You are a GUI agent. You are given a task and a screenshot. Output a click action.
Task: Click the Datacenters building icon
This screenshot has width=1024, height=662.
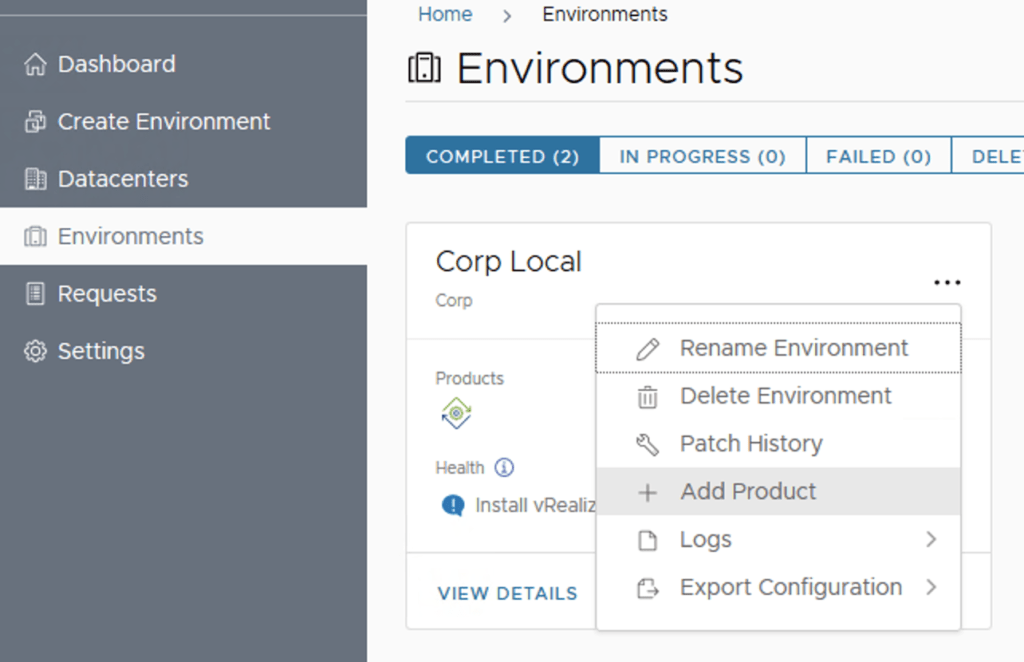click(35, 180)
